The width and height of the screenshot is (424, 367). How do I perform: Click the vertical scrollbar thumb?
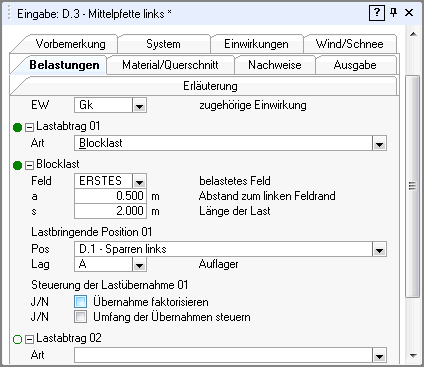(413, 186)
